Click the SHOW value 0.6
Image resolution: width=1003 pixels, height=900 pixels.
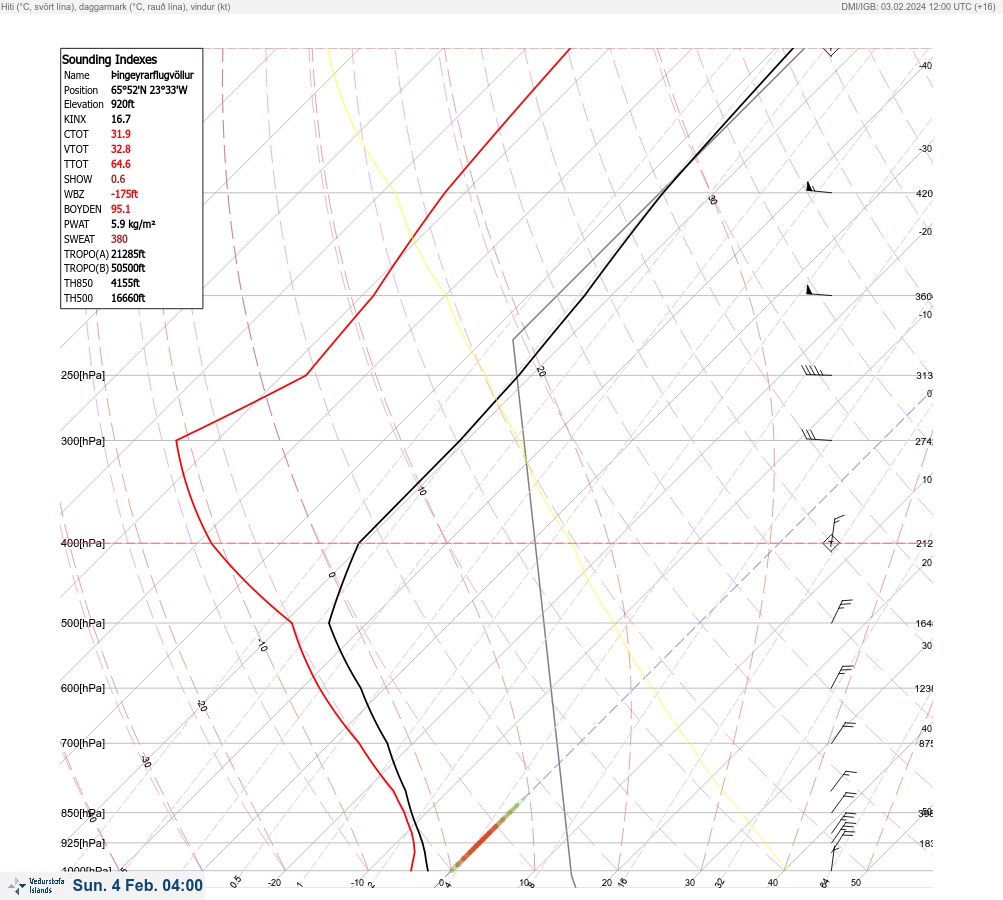118,179
